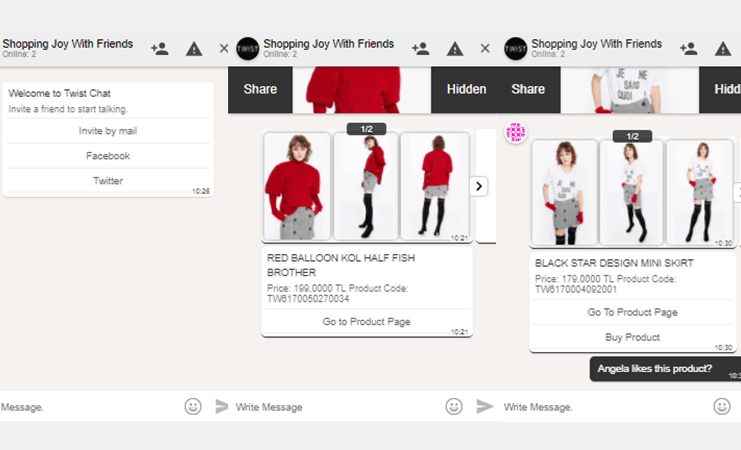Click Buy Product for mini skirt
This screenshot has width=741, height=450.
(x=632, y=338)
